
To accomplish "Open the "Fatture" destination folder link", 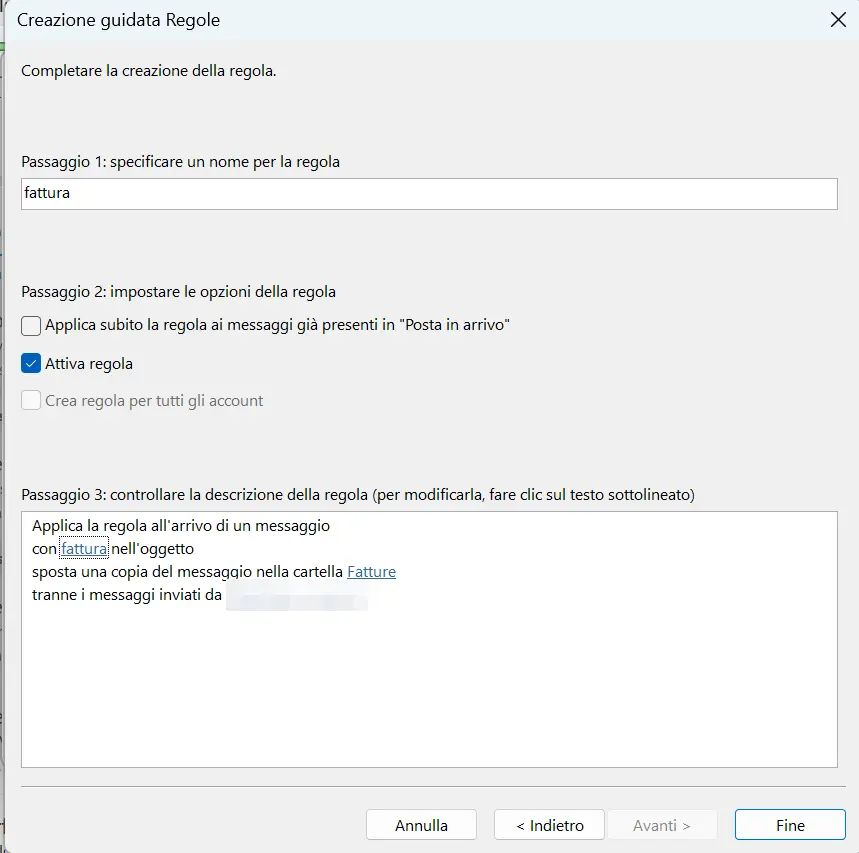I will pyautogui.click(x=371, y=571).
